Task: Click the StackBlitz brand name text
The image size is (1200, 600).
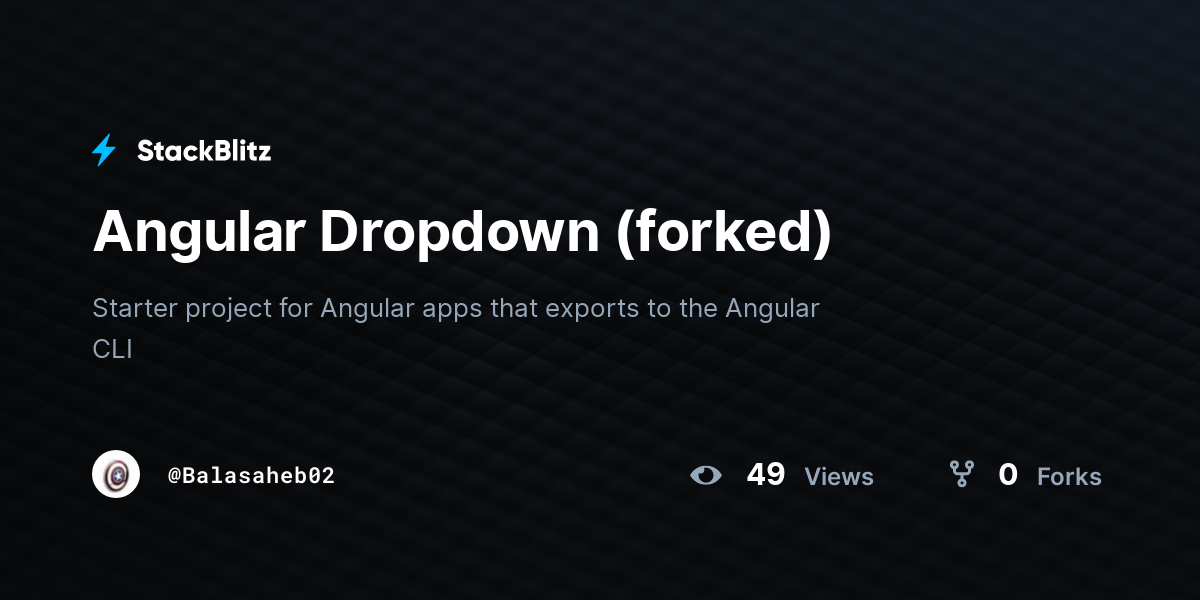Action: pos(204,151)
